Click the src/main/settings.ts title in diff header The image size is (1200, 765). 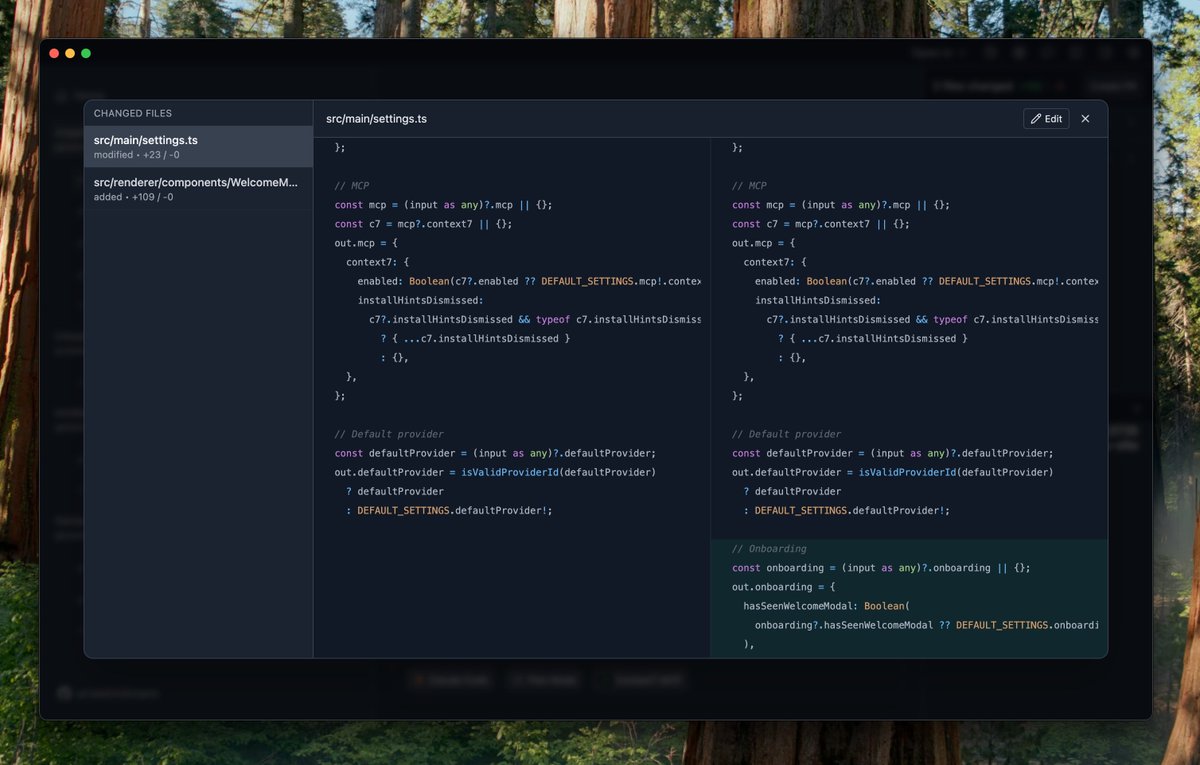[376, 119]
